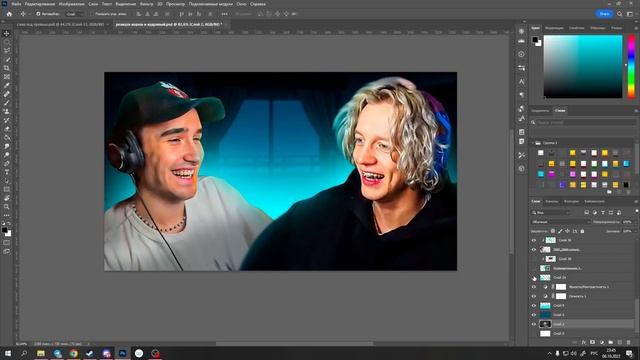Switch to the Библиотеки tab
This screenshot has height=360, width=640.
594,201
